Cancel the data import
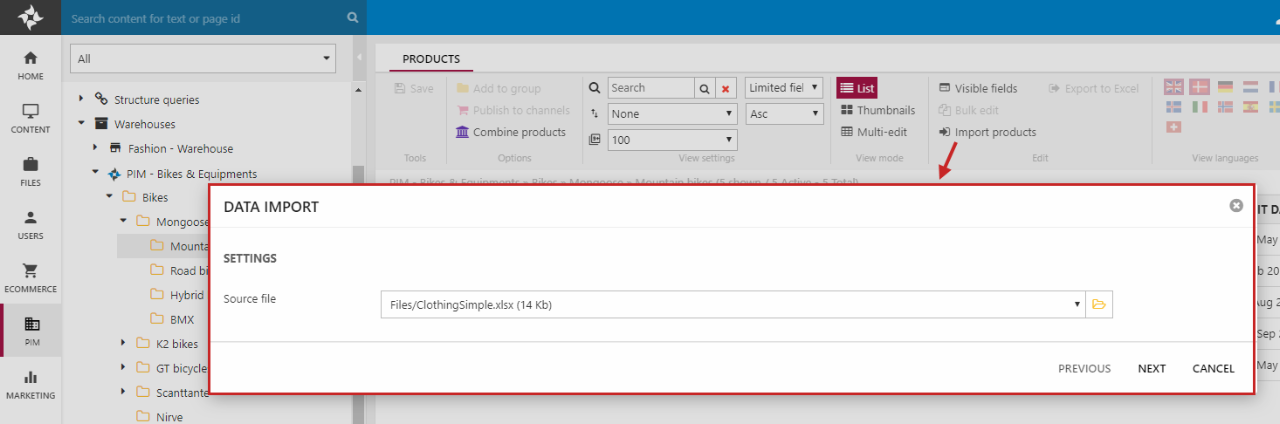 [1213, 369]
